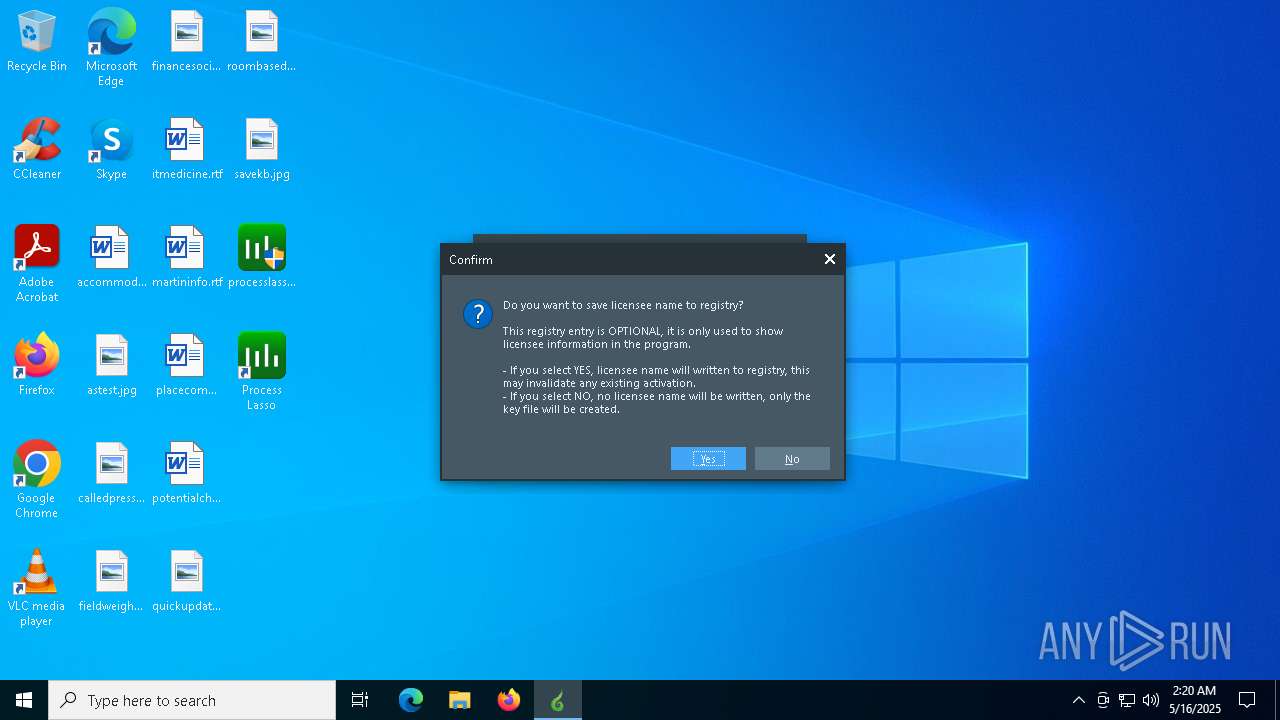Viewport: 1280px width, 720px height.
Task: Open the Windows Start menu
Action: [24, 700]
